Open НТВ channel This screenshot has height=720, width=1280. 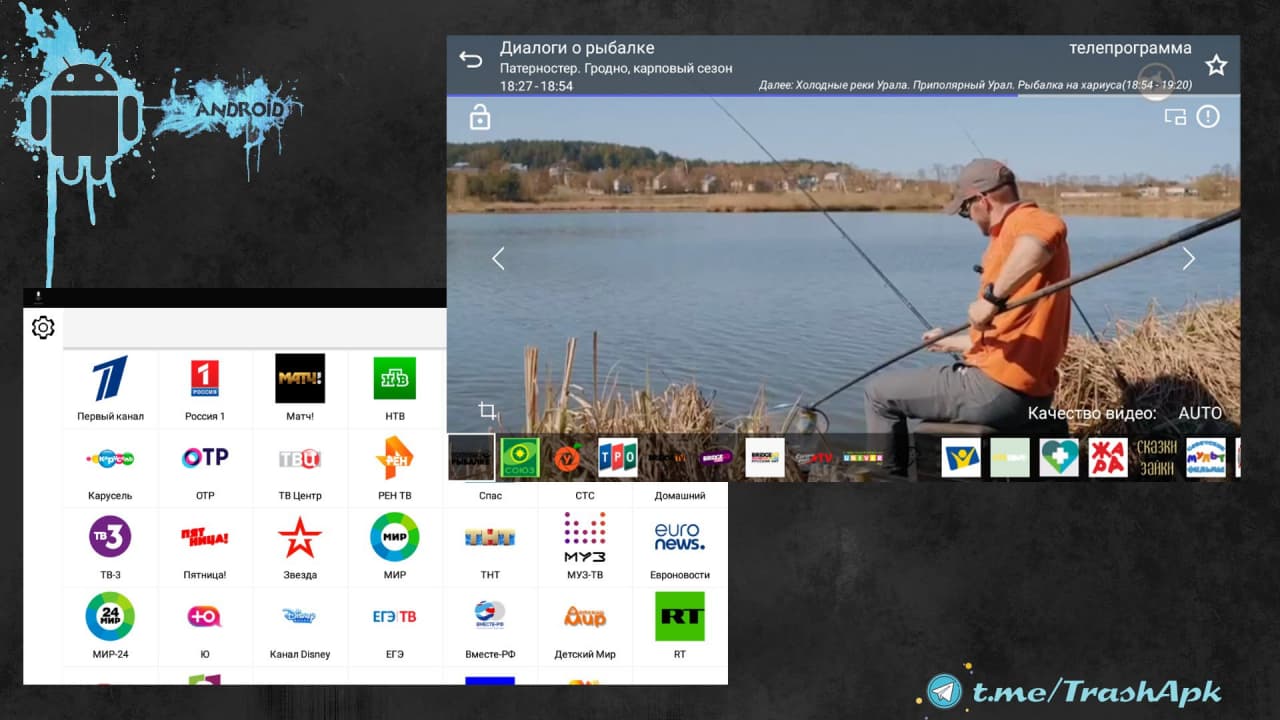[395, 389]
